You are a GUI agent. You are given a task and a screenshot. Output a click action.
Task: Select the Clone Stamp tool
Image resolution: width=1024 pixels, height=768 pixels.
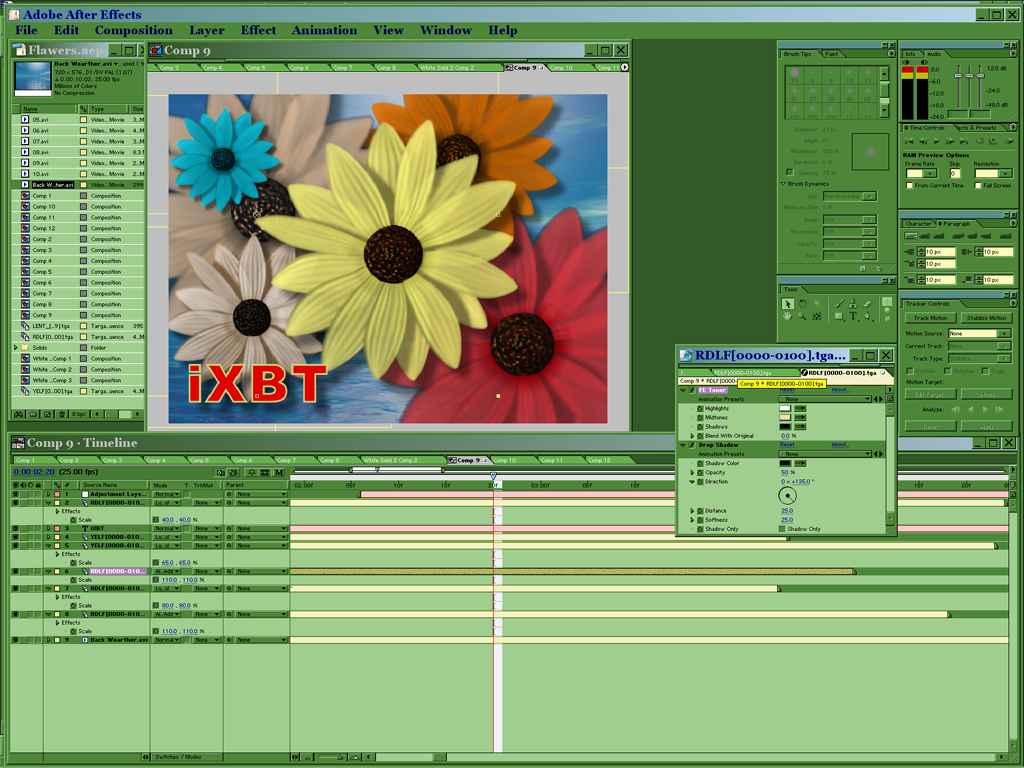pyautogui.click(x=853, y=303)
